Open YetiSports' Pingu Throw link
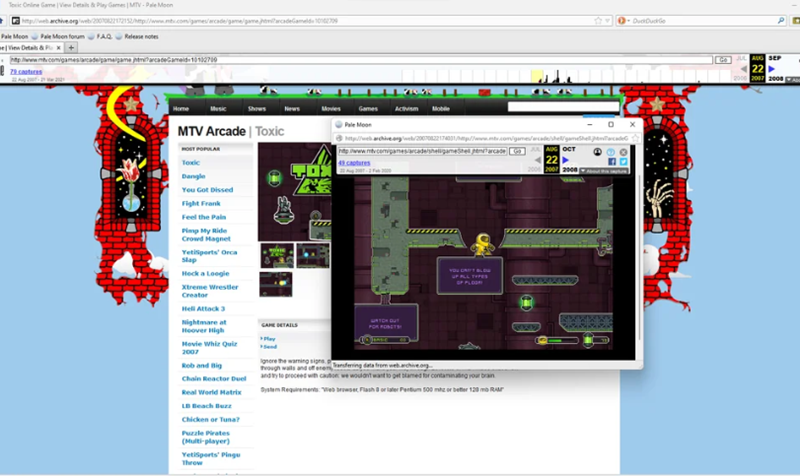Screen dimensions: 800x476 coord(211,459)
